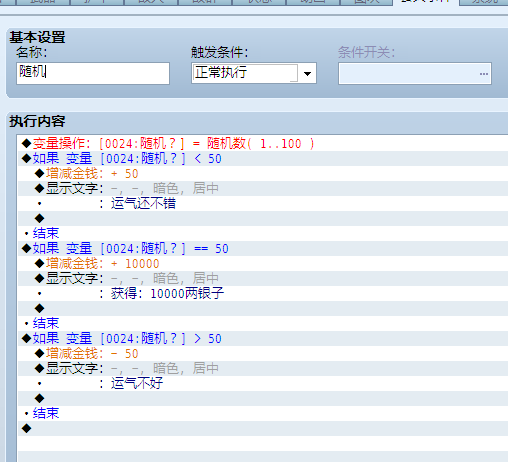Select the 如果 变量 > 50 condition line
This screenshot has height=462, width=508.
pos(263,339)
